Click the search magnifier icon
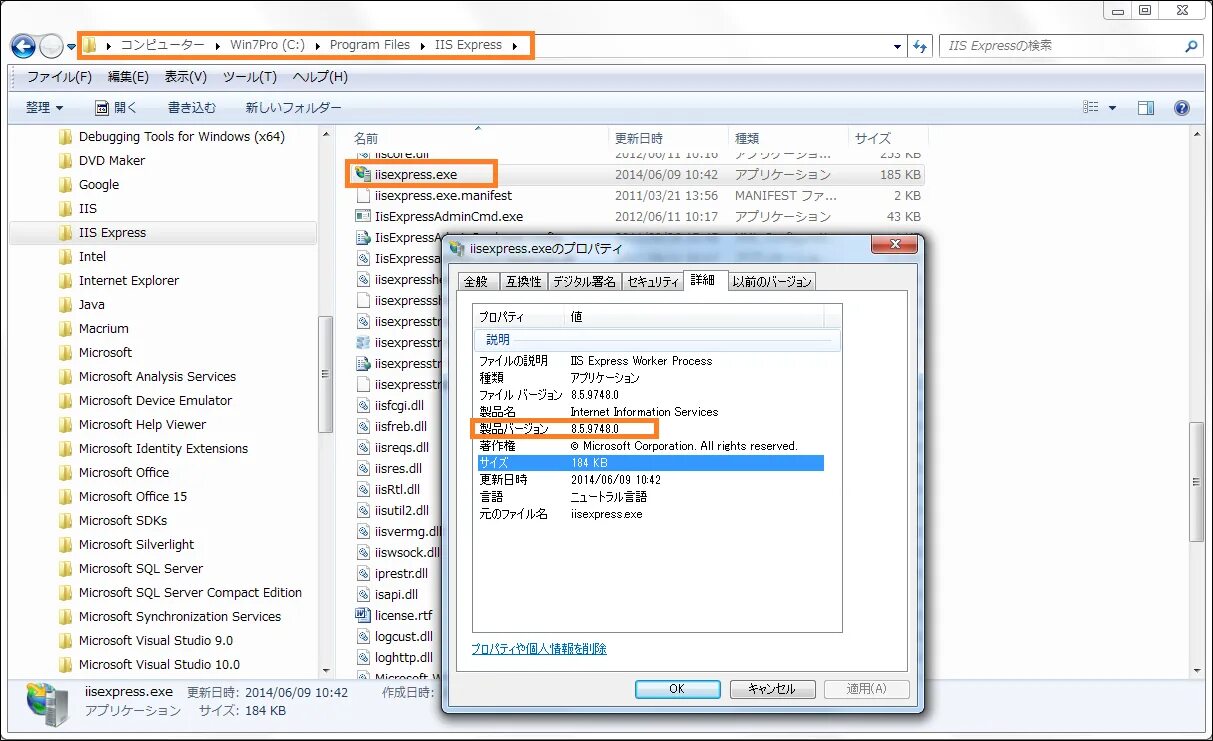The width and height of the screenshot is (1213, 741). (1191, 46)
